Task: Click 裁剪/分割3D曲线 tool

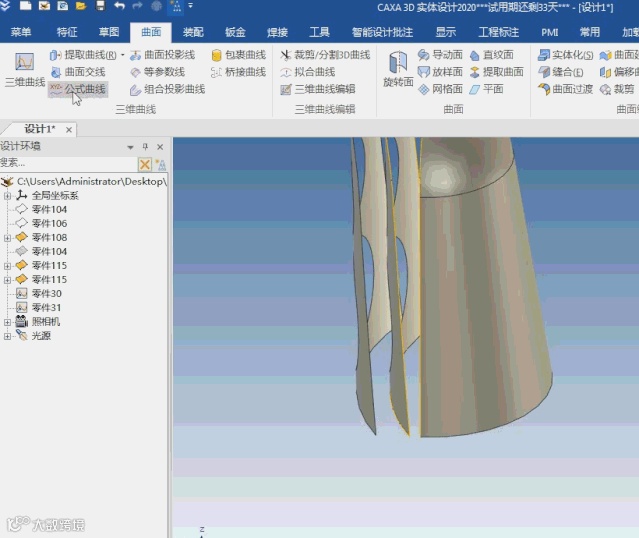Action: pos(325,55)
